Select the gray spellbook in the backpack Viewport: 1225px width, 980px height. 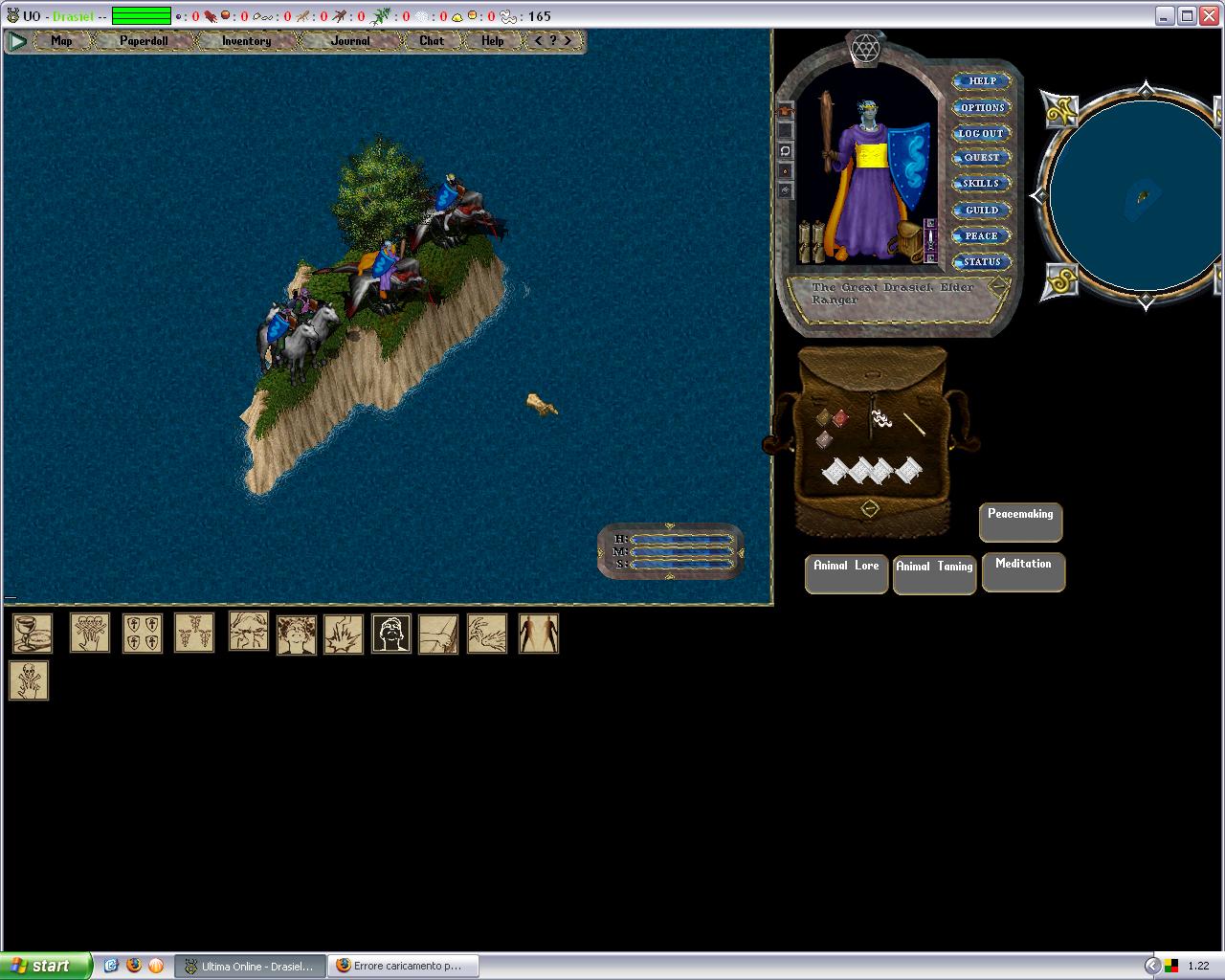(823, 440)
